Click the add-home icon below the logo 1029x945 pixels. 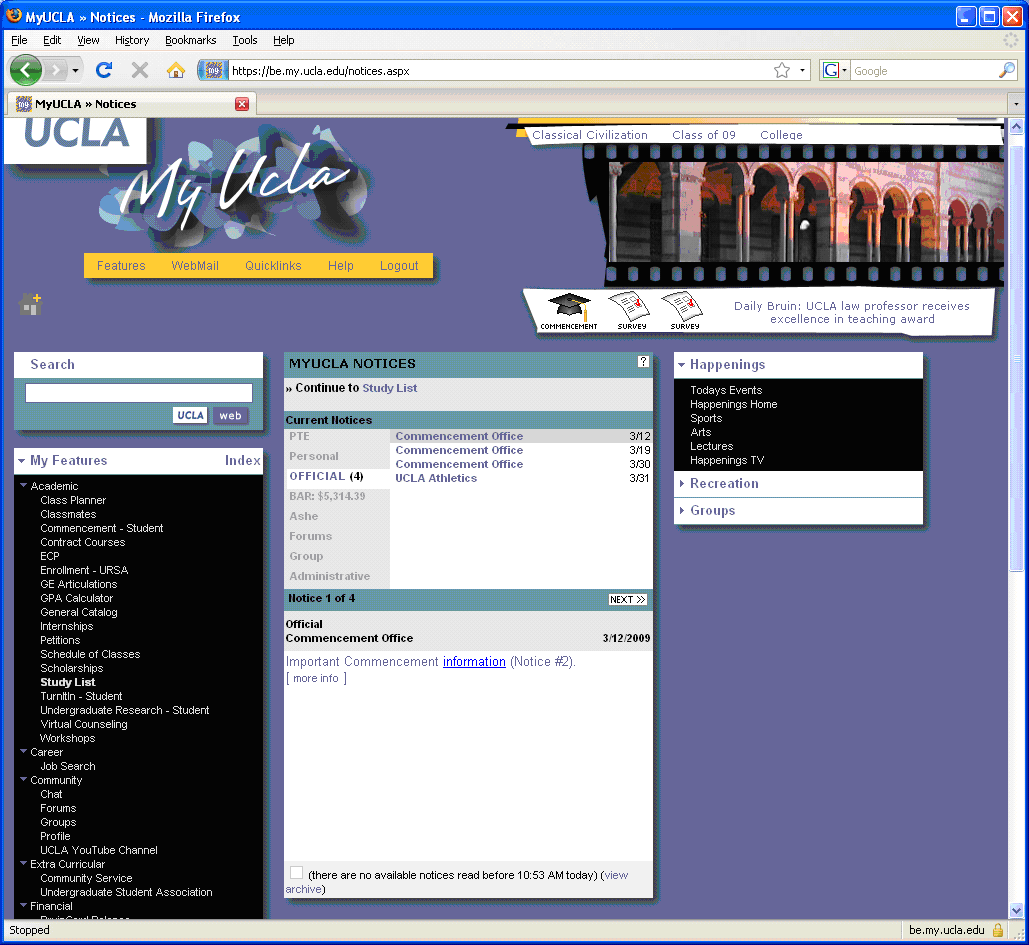(x=31, y=304)
